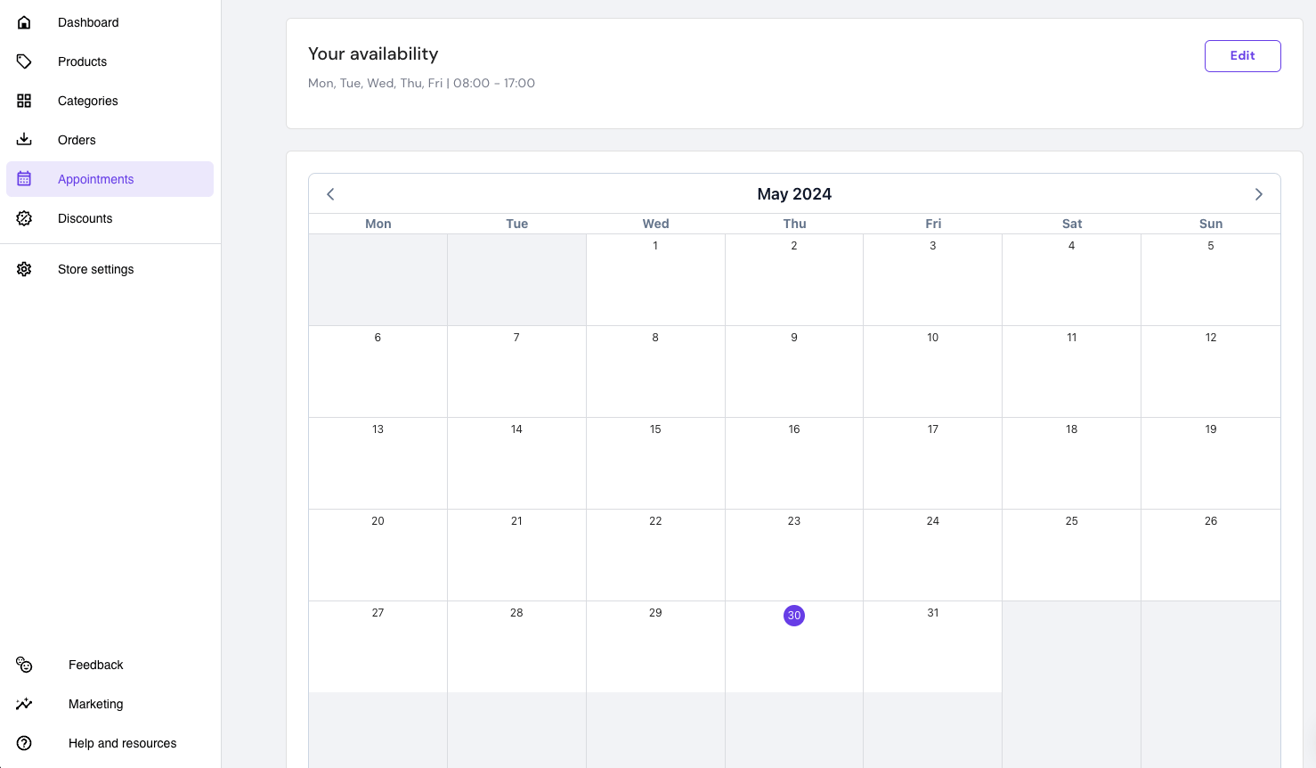Click the Discounts icon in the sidebar

24,218
